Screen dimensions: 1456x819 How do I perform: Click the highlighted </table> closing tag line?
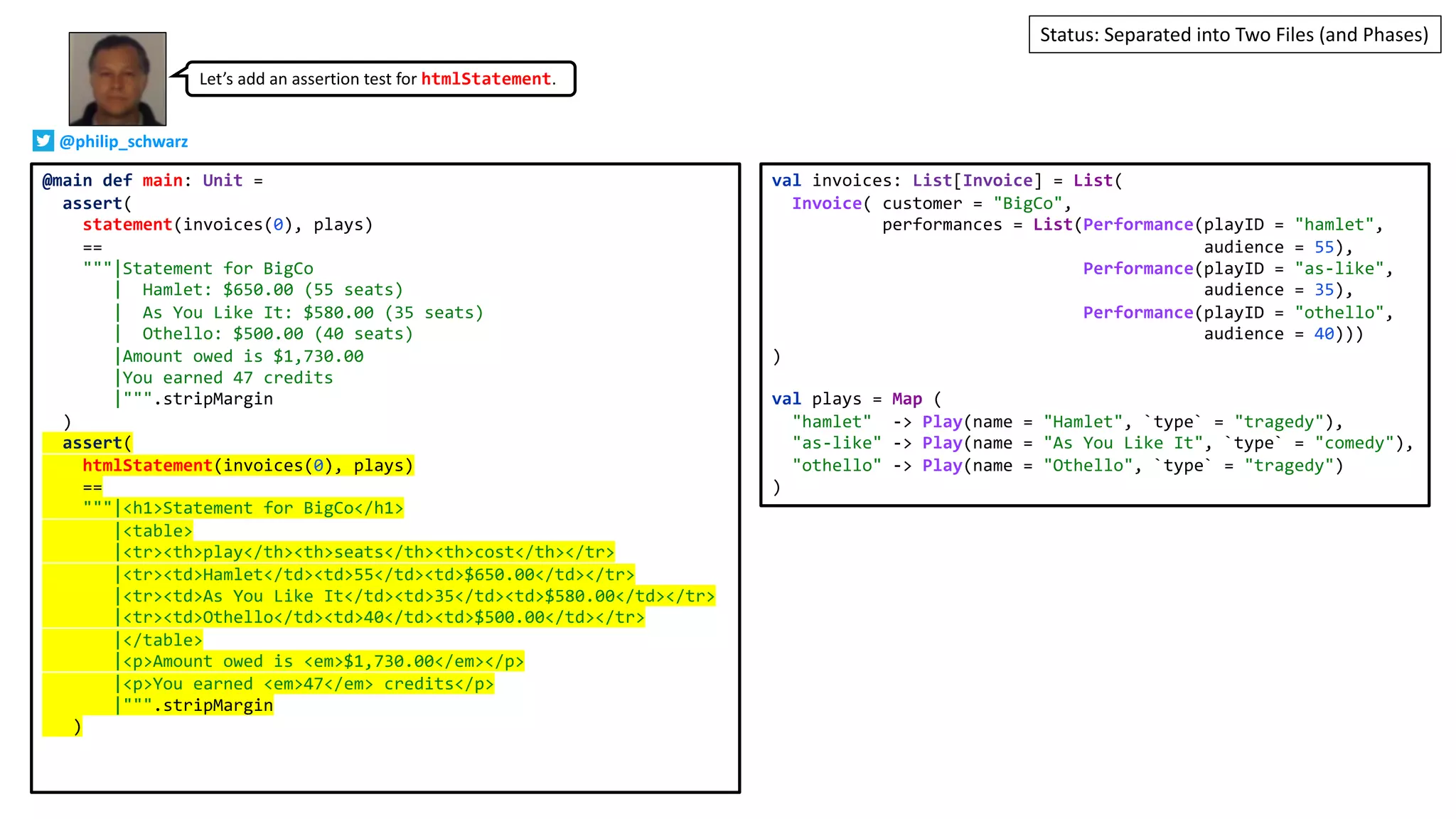coord(162,640)
